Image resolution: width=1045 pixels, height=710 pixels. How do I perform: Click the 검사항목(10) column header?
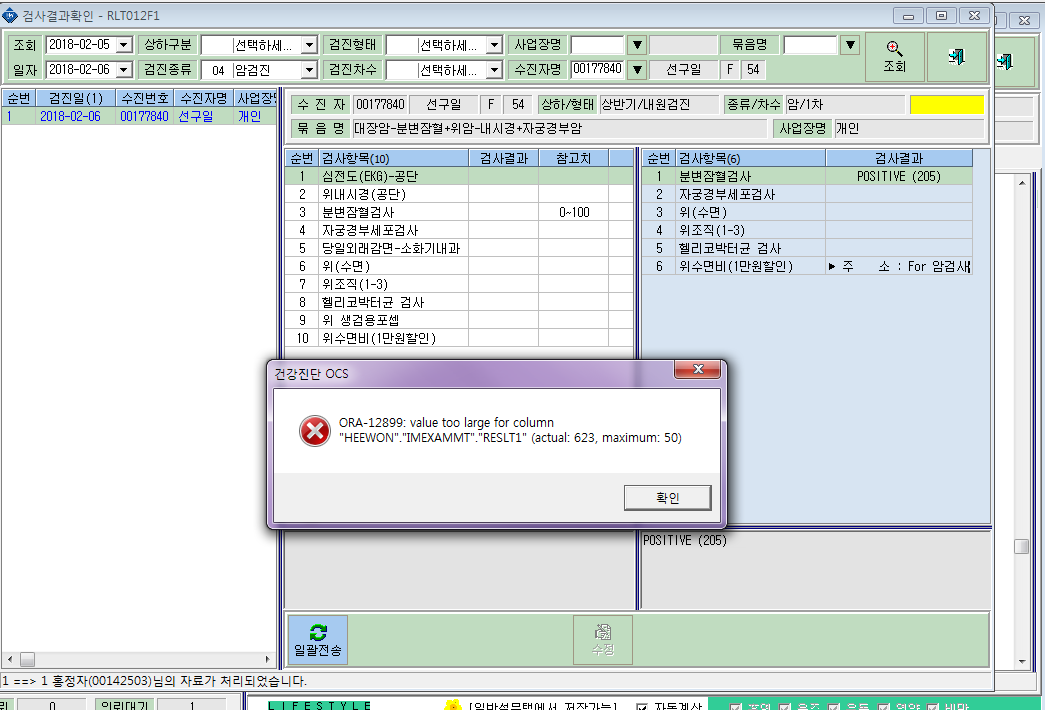click(393, 158)
